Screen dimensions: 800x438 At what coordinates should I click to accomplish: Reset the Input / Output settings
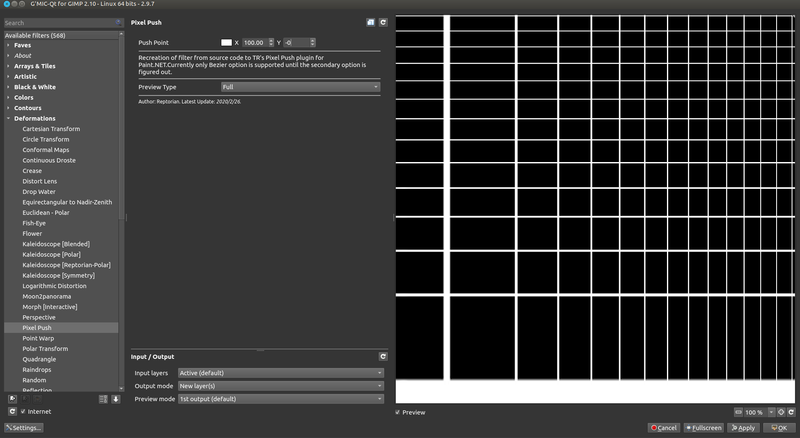point(383,356)
